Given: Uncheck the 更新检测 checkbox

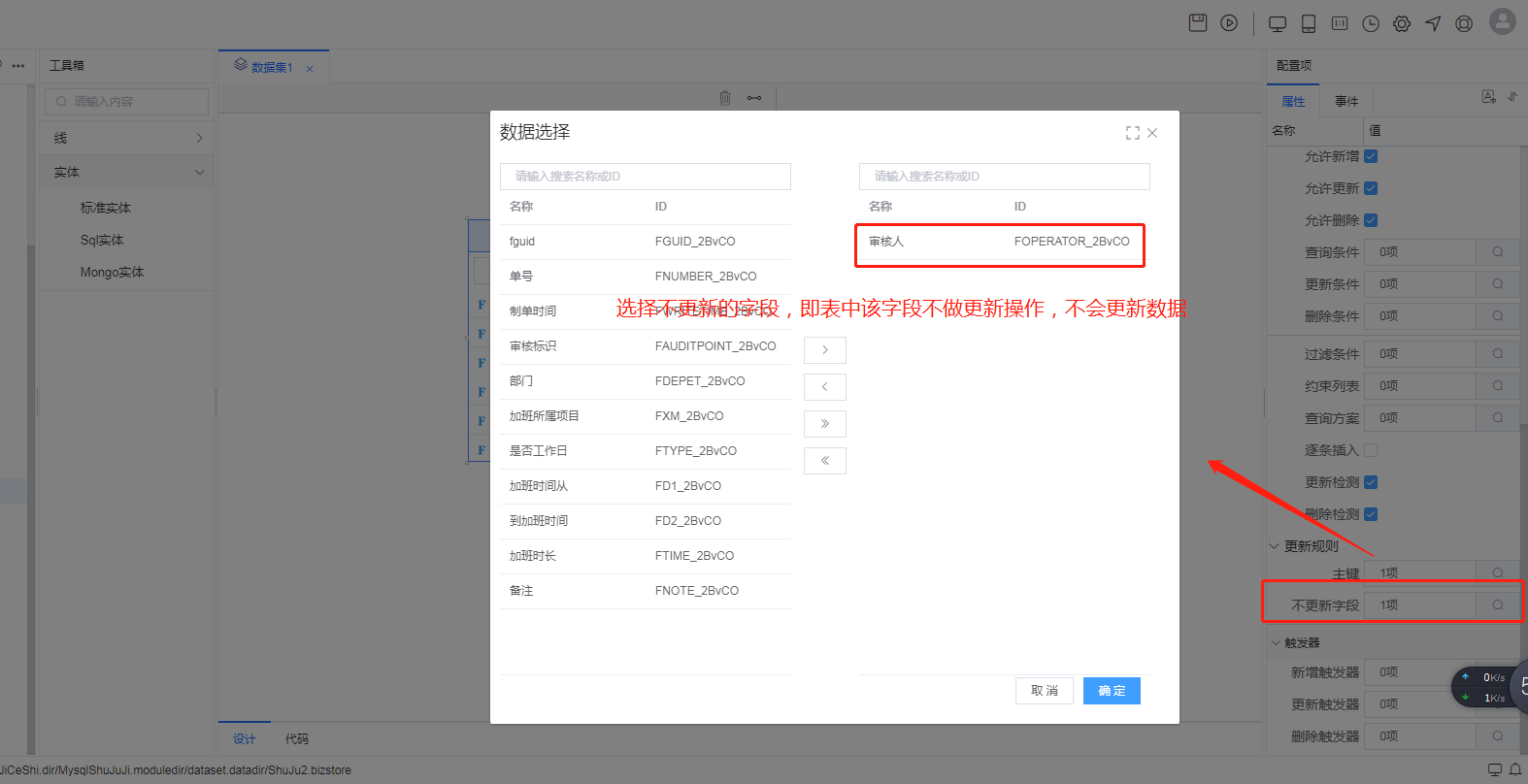Looking at the screenshot, I should tap(1371, 482).
